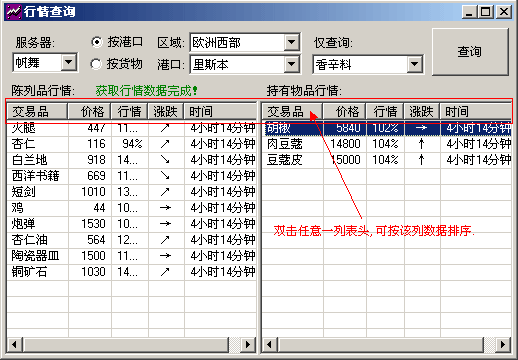
Task: Sort left table by 时间 header
Action: pyautogui.click(x=220, y=111)
